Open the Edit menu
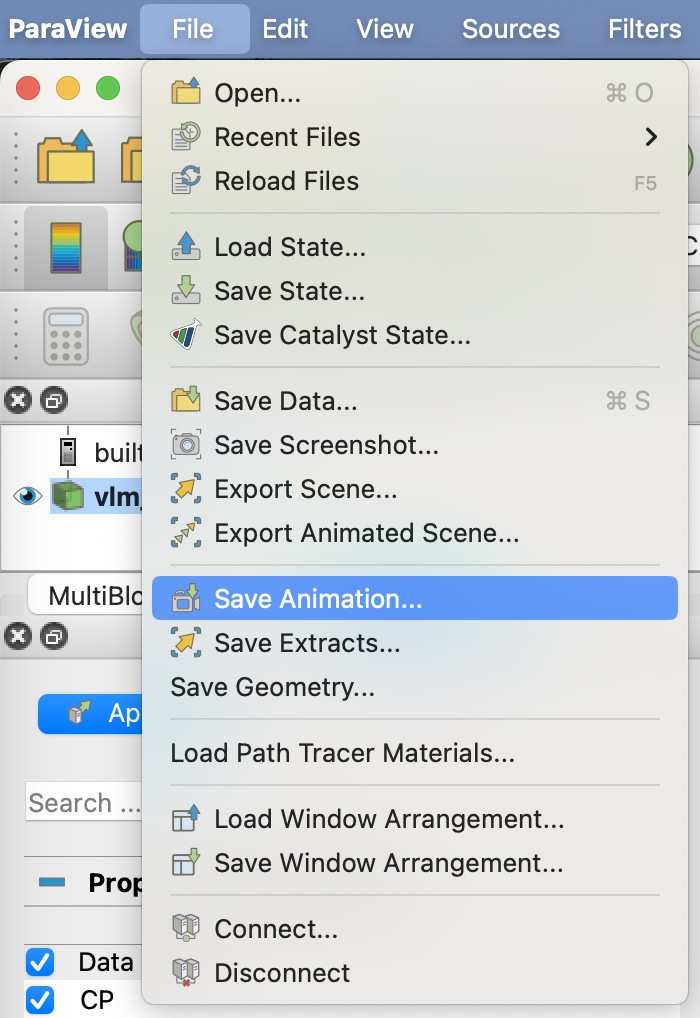 point(284,29)
